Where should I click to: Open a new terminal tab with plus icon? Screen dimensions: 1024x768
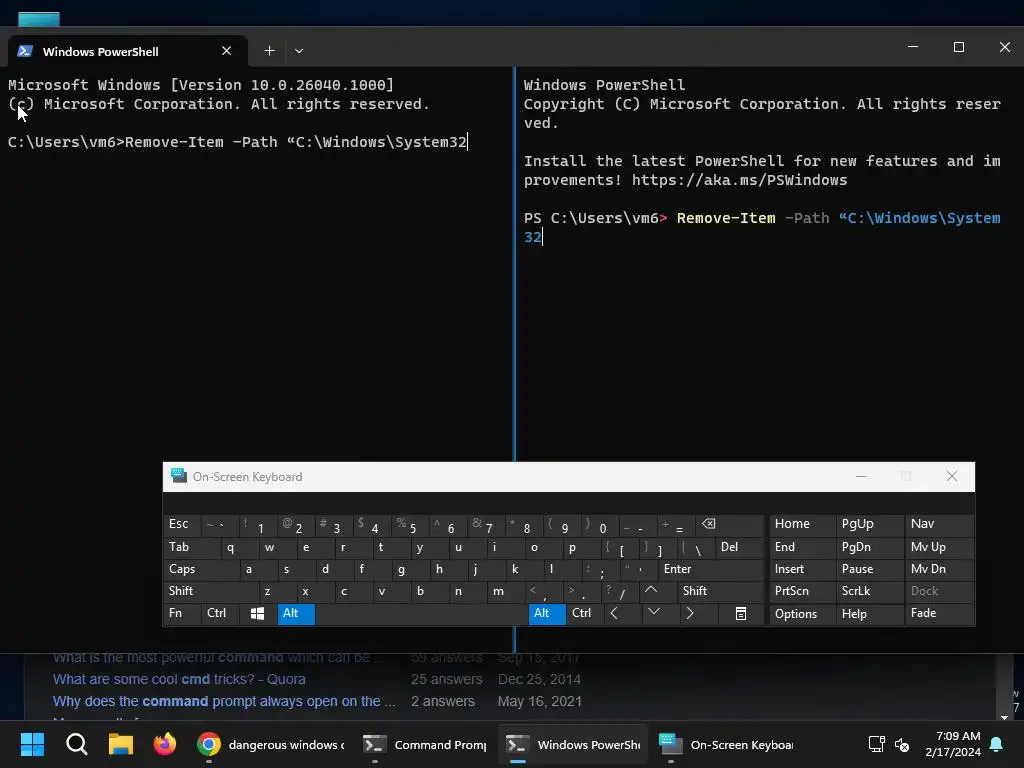(x=269, y=51)
